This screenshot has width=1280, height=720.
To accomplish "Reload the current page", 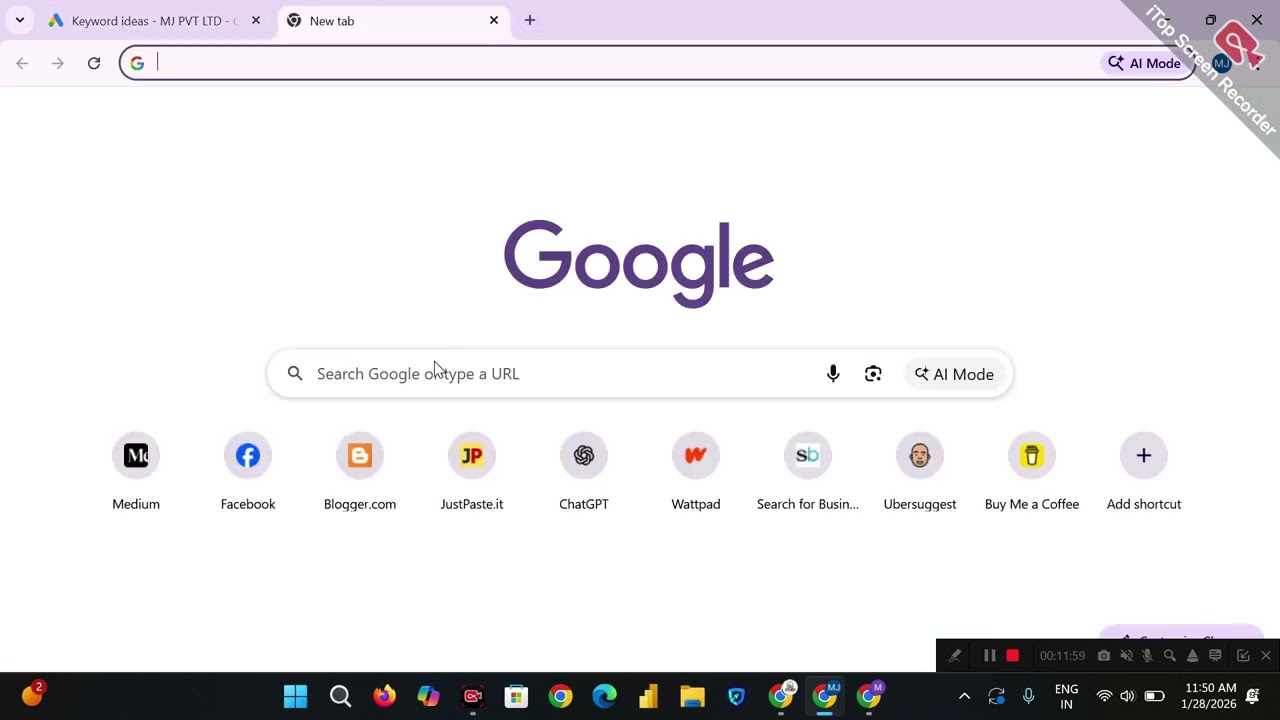I will coord(94,63).
